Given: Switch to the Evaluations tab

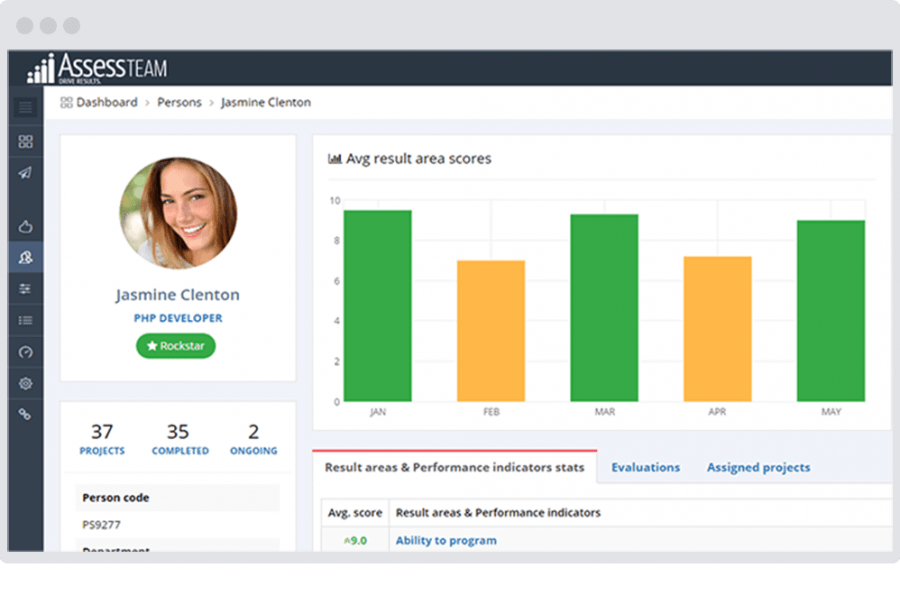Looking at the screenshot, I should 645,467.
